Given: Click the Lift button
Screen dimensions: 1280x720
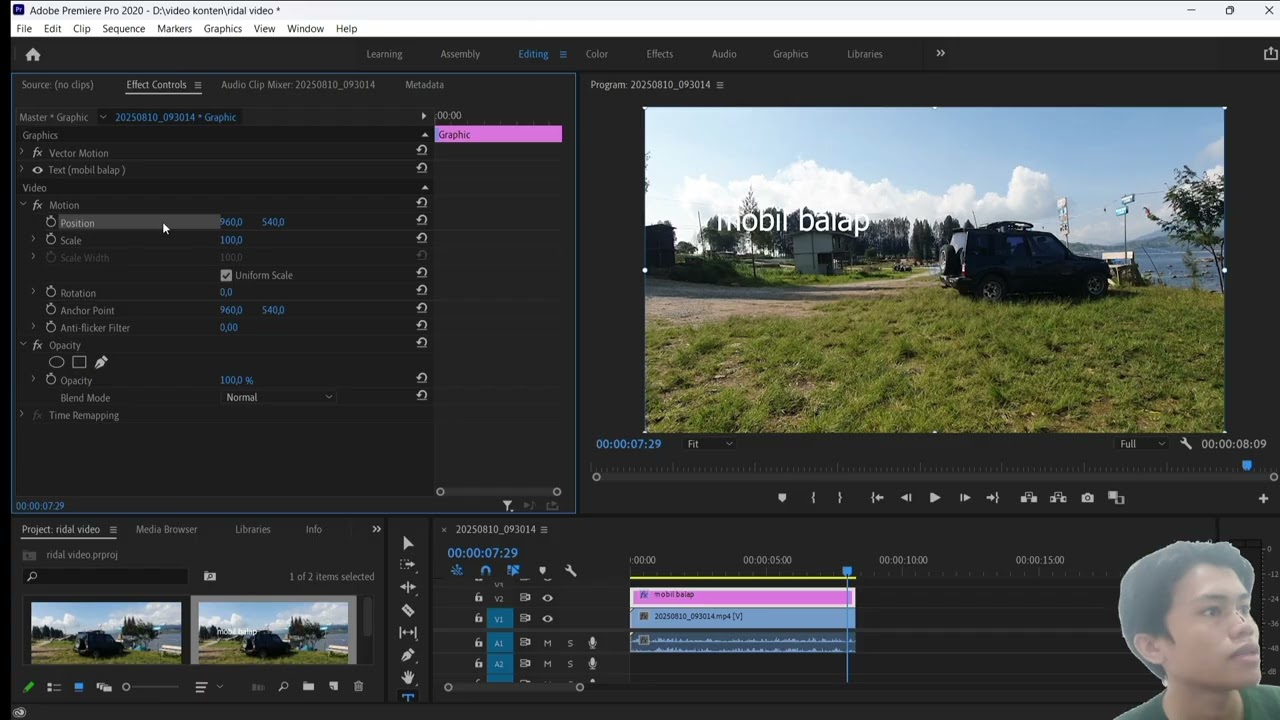Looking at the screenshot, I should (x=1028, y=498).
